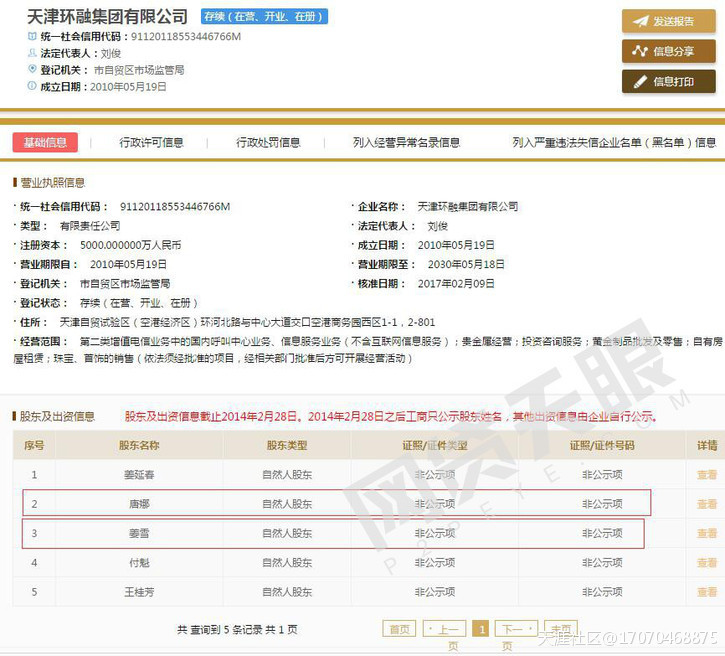This screenshot has height=656, width=725.
Task: Click the icon beside 统一社会信用代码 in header
Action: [x=32, y=37]
